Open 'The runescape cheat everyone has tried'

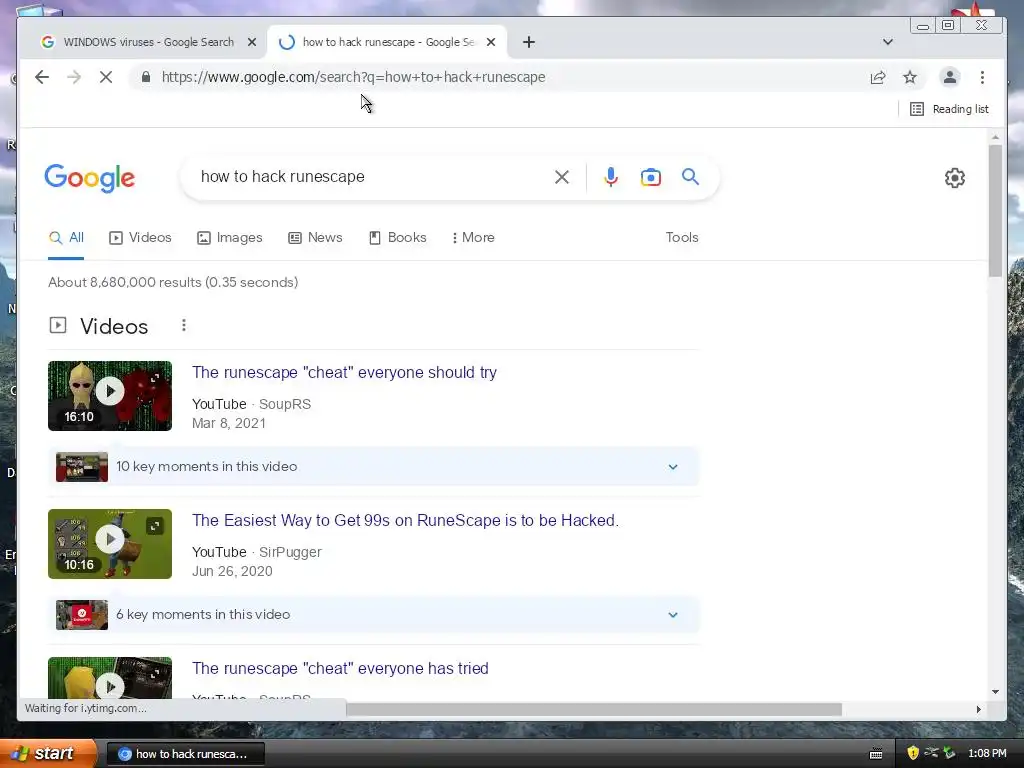pyautogui.click(x=340, y=669)
